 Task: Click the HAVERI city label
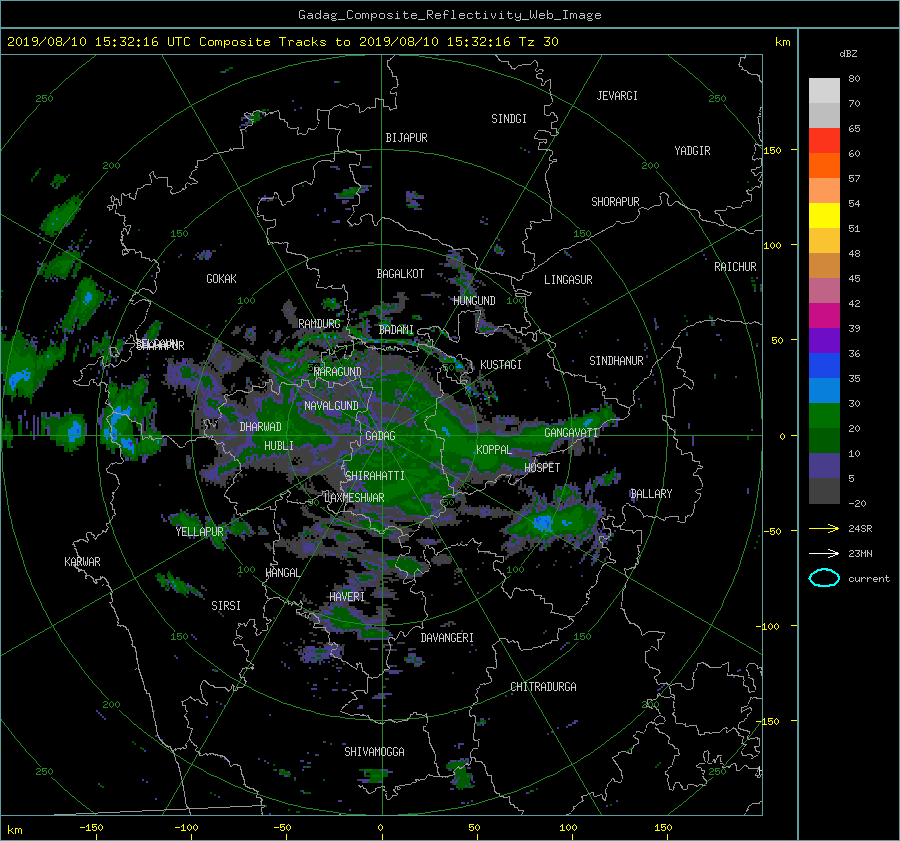point(347,597)
